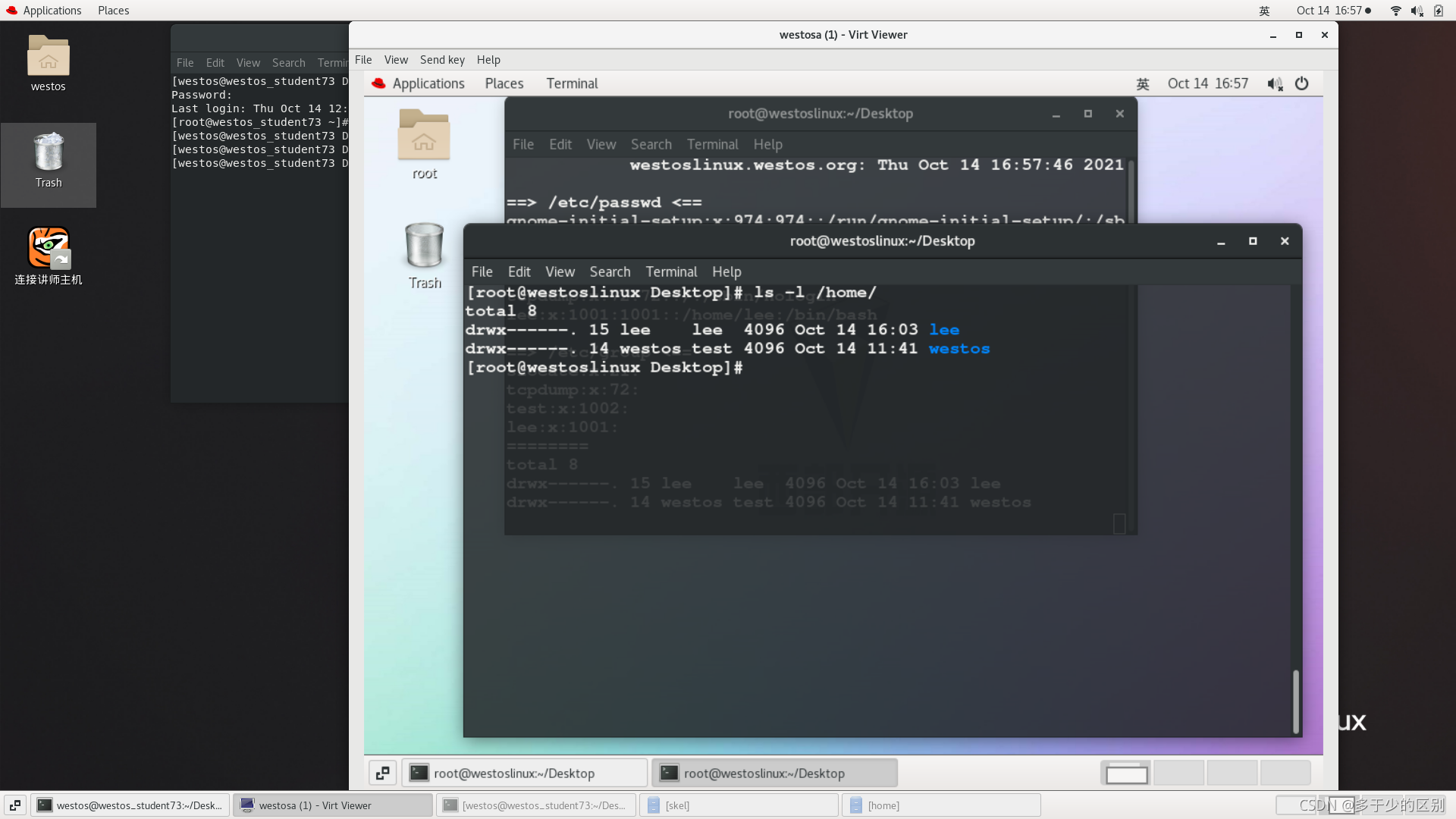The image size is (1456, 819).
Task: Switch to the second guest workspace
Action: click(1178, 773)
